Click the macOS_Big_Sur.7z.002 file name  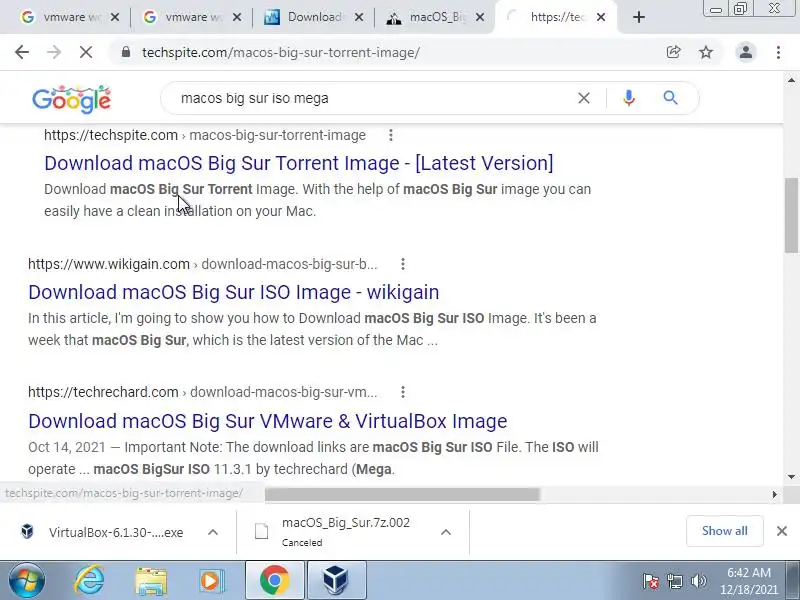point(346,522)
